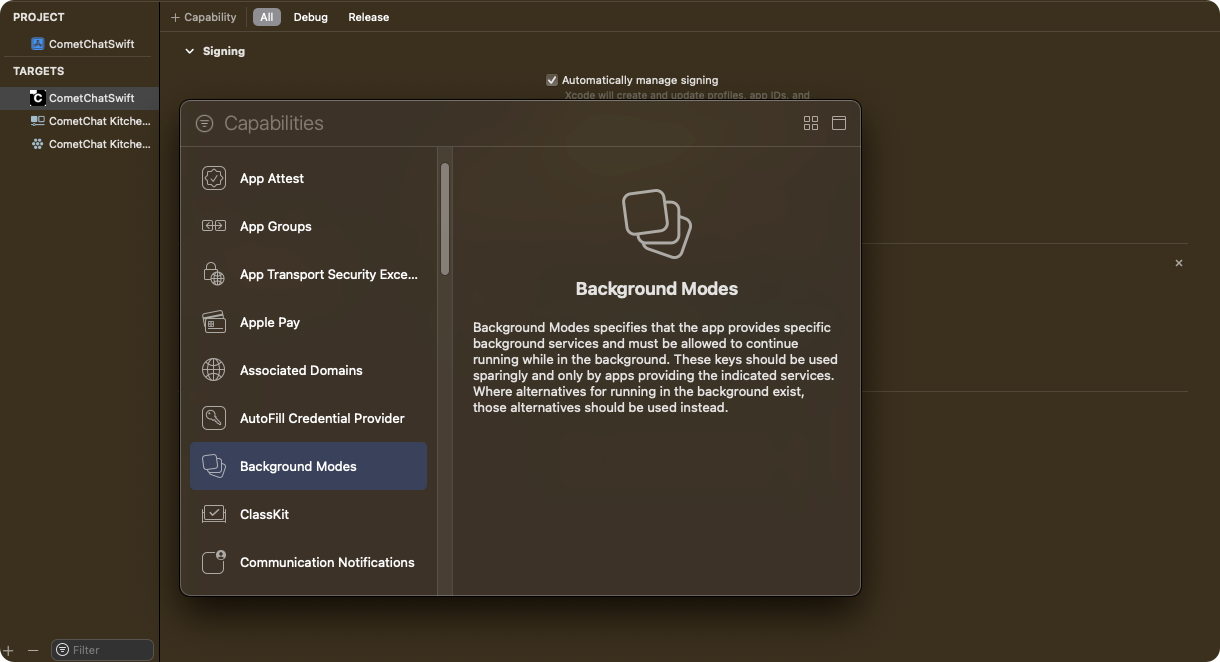Toggle Automatically manage signing checkbox

coord(552,80)
